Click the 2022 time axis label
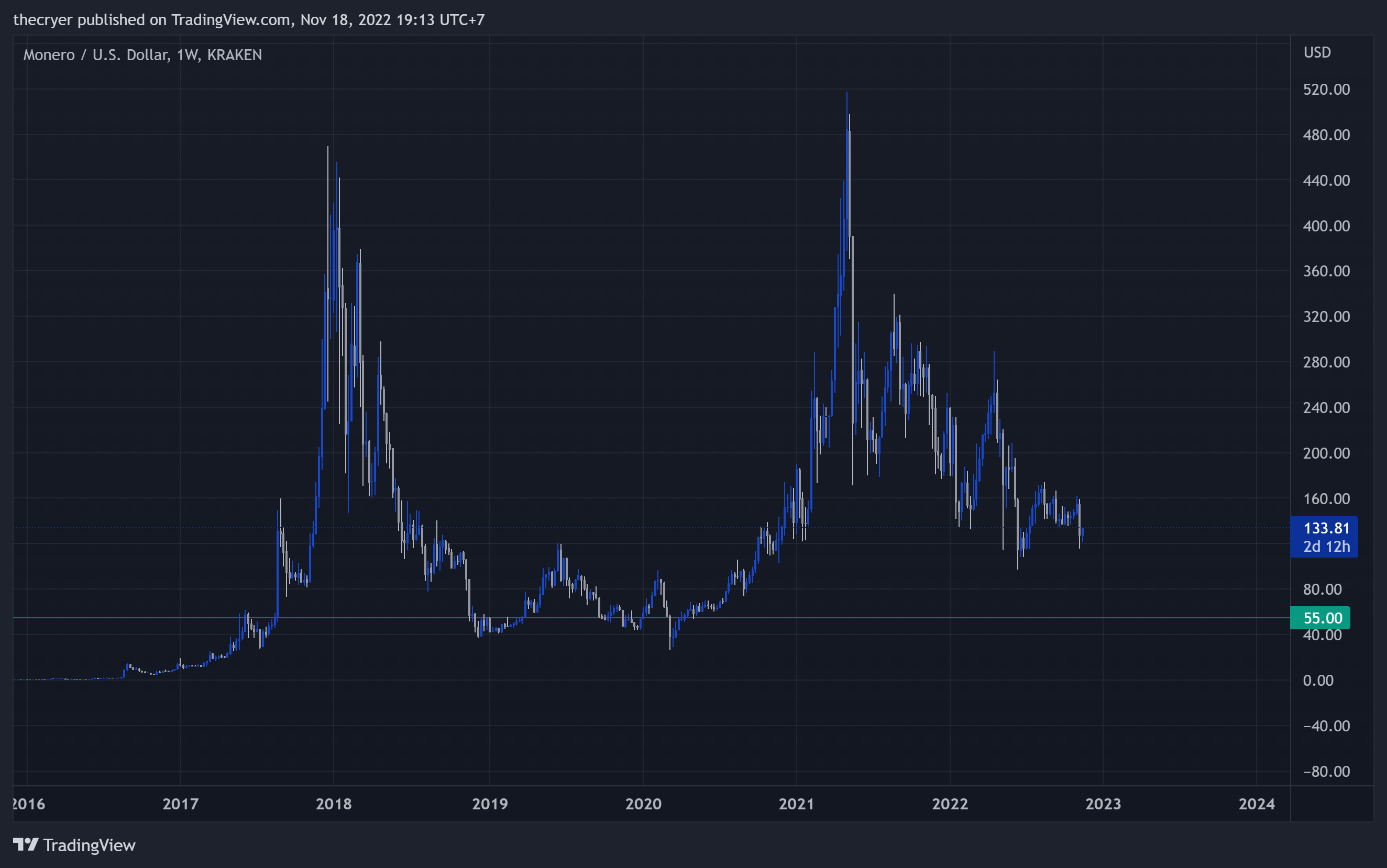 (950, 804)
